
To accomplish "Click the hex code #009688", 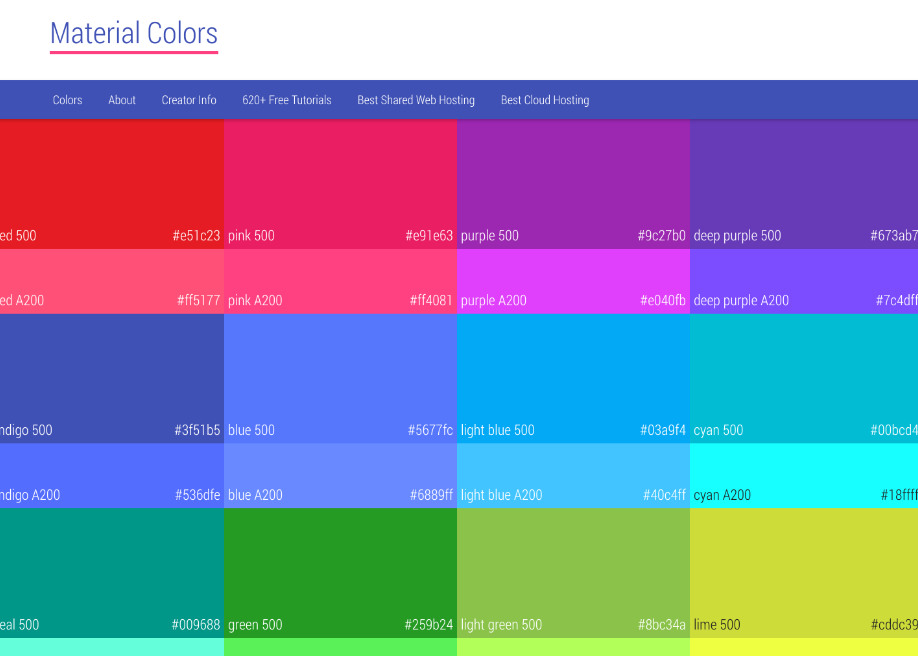I will point(196,625).
